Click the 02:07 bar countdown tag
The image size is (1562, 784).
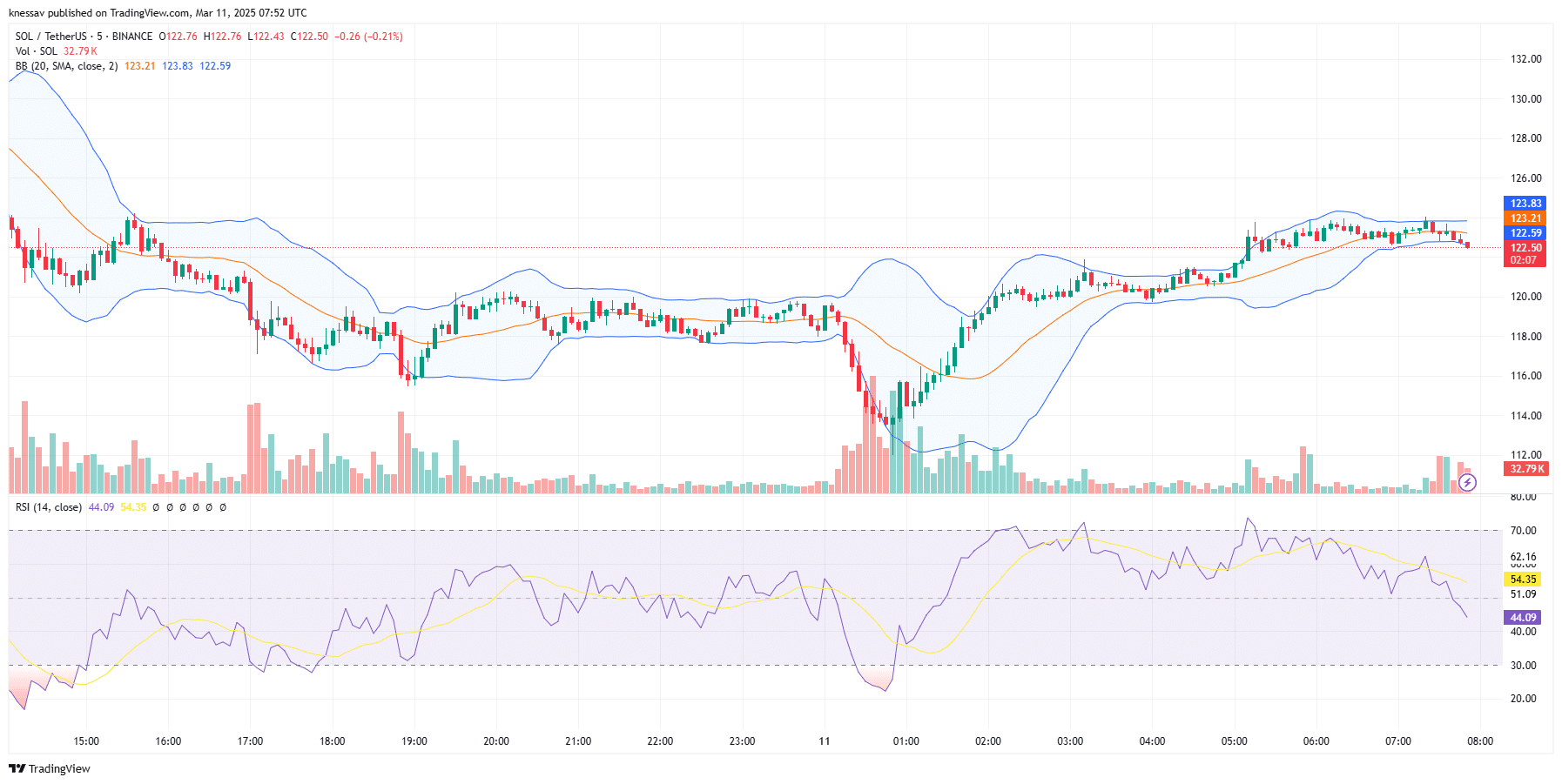[1525, 260]
